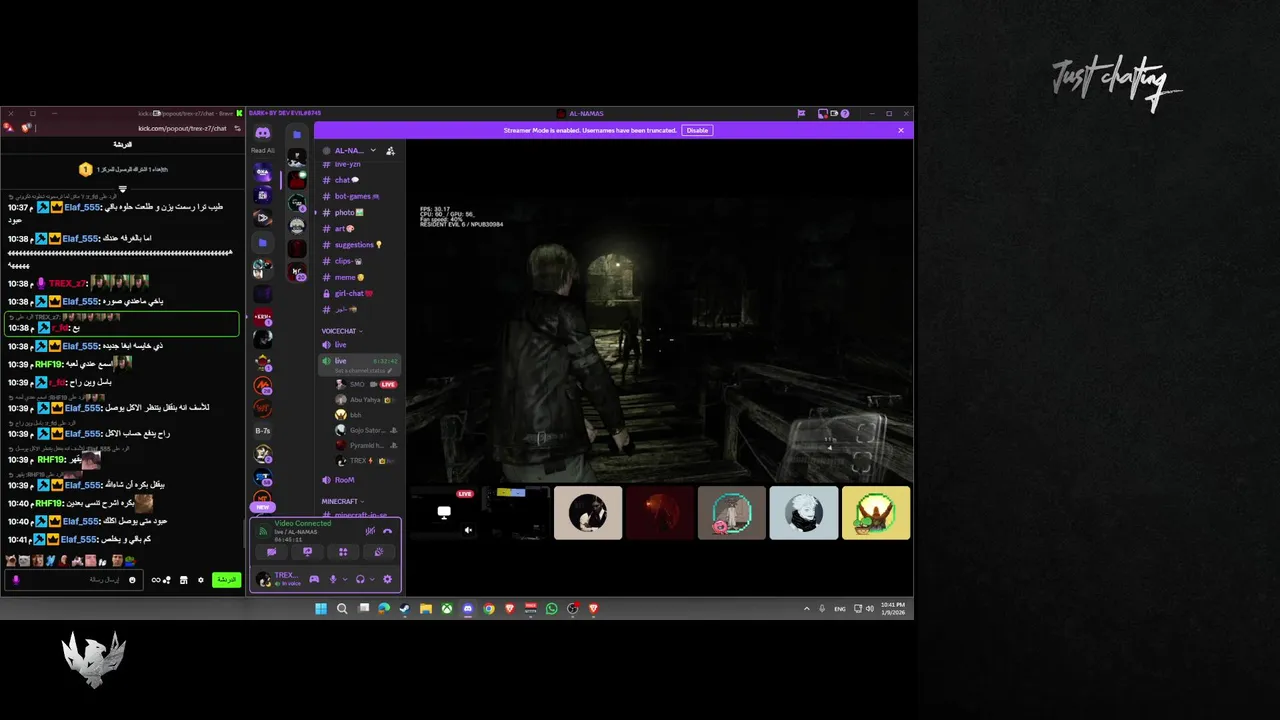
Task: Mute the live stream thumbnail audio
Action: click(x=468, y=530)
